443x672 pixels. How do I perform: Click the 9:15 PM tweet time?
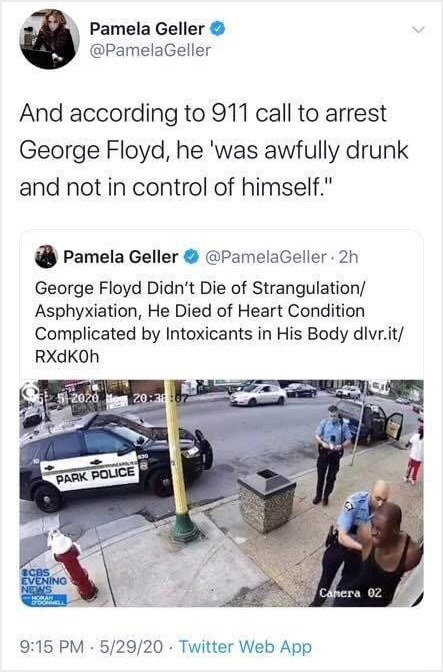click(52, 647)
